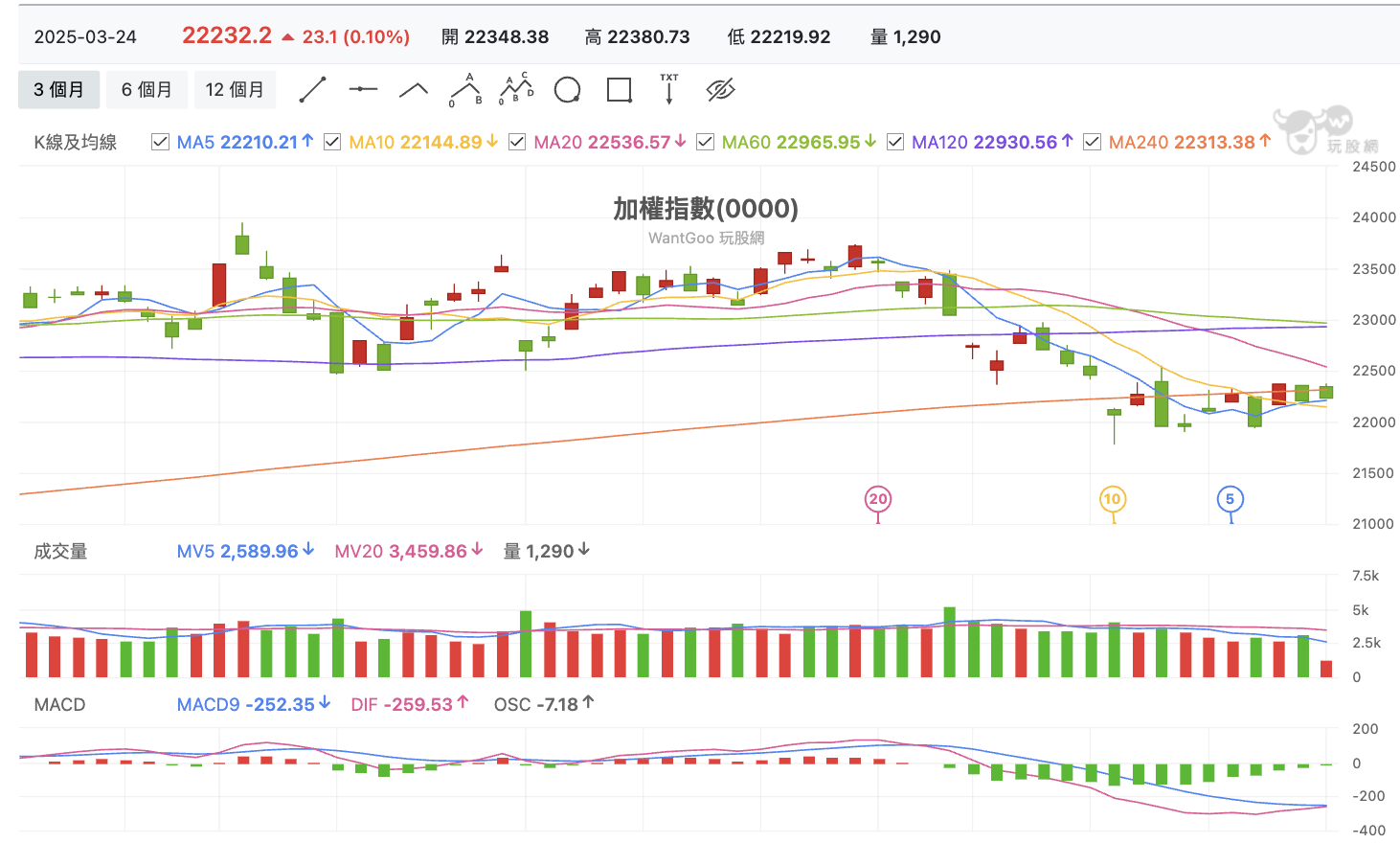Image resolution: width=1400 pixels, height=843 pixels.
Task: Pick the angle line drawing tool
Action: pyautogui.click(x=414, y=90)
